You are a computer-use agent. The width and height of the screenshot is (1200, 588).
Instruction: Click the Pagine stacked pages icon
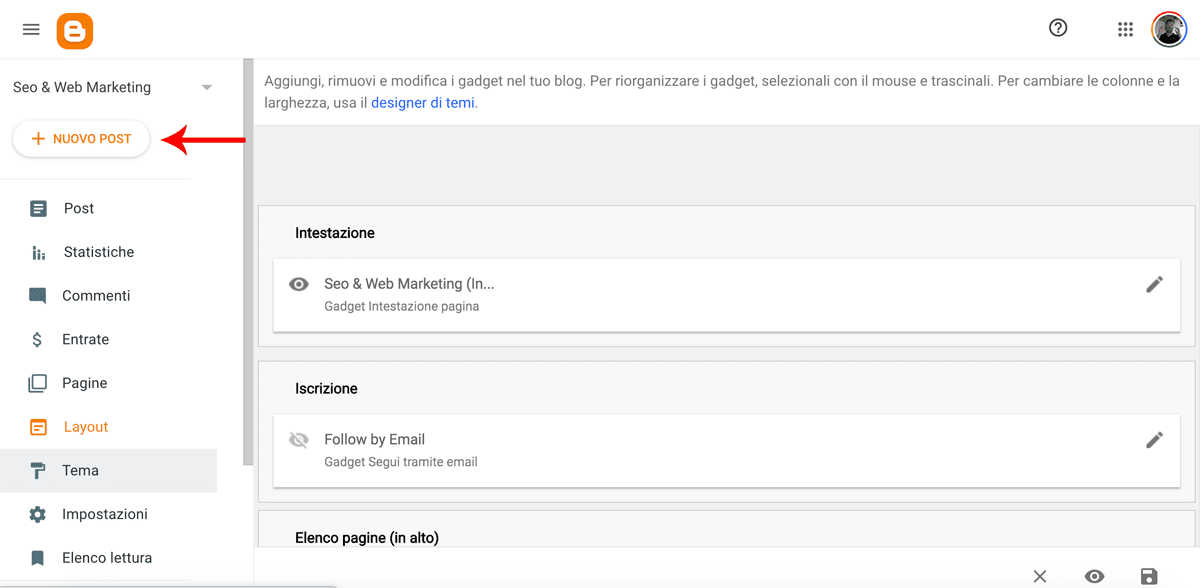tap(38, 383)
